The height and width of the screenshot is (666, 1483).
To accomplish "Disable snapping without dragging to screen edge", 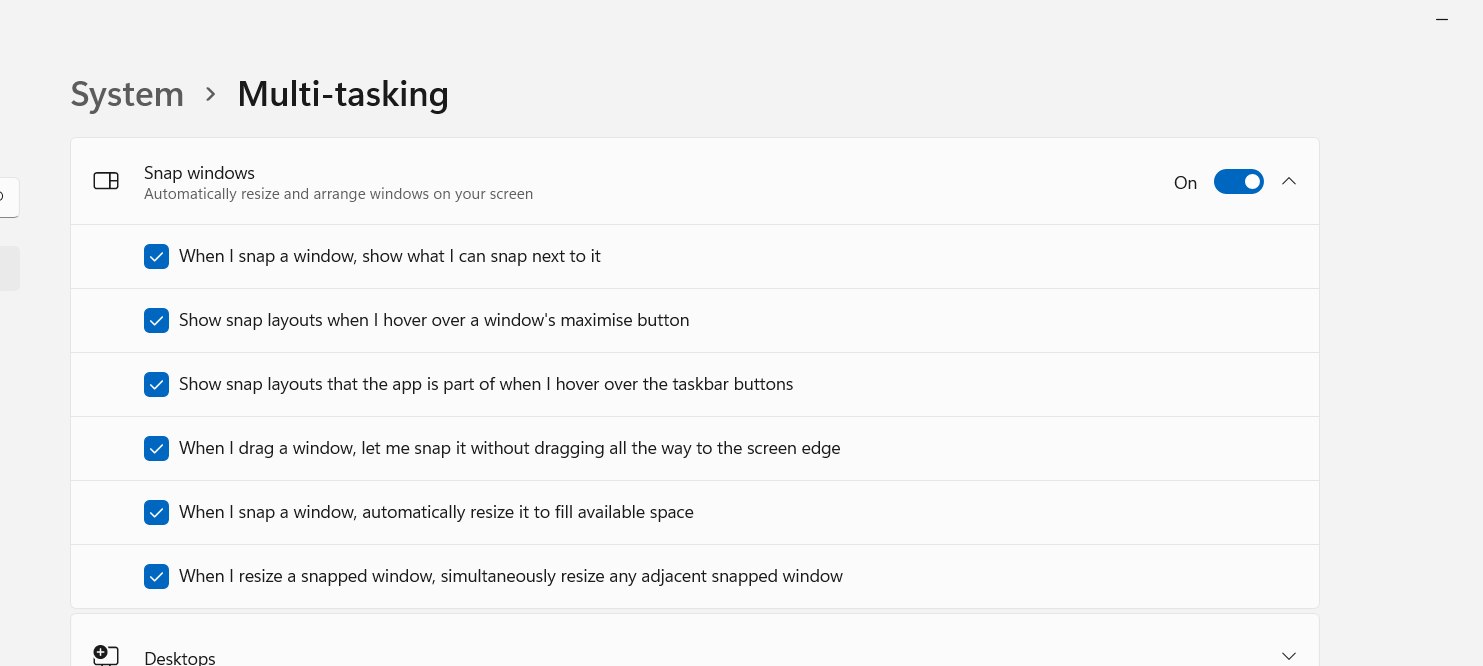I will click(156, 449).
